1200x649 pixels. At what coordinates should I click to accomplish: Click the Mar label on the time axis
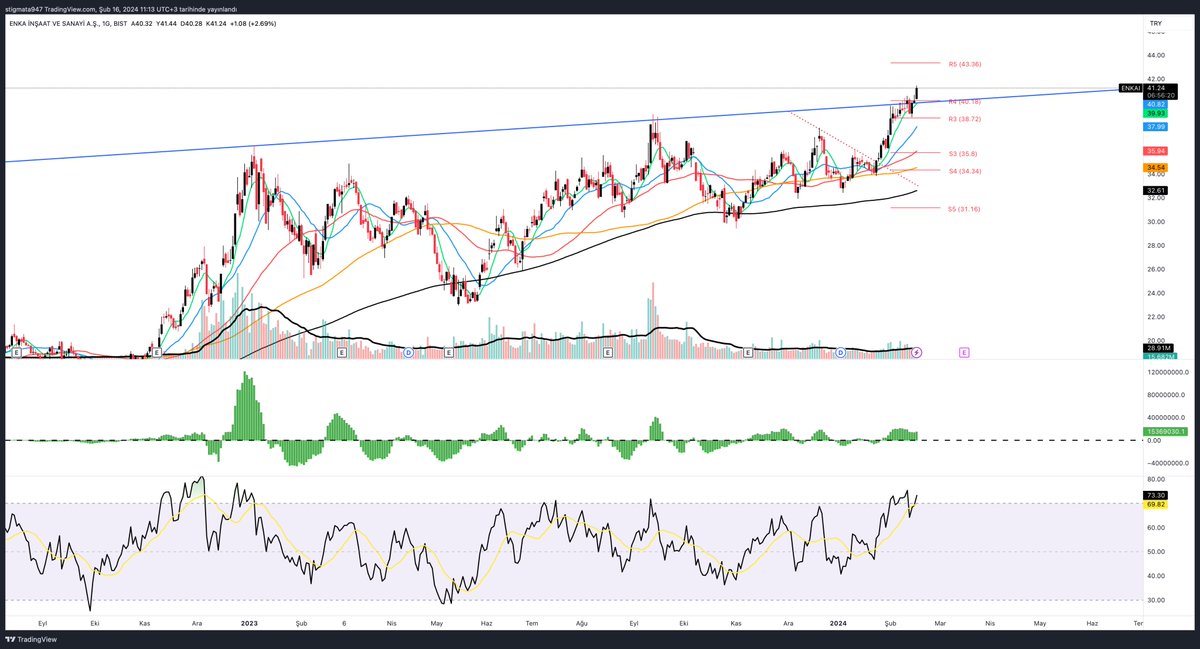938,622
